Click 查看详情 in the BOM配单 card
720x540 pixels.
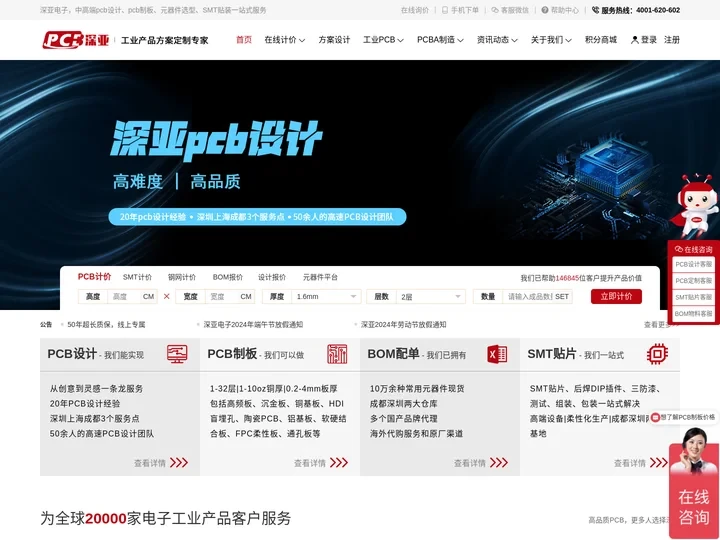click(470, 463)
